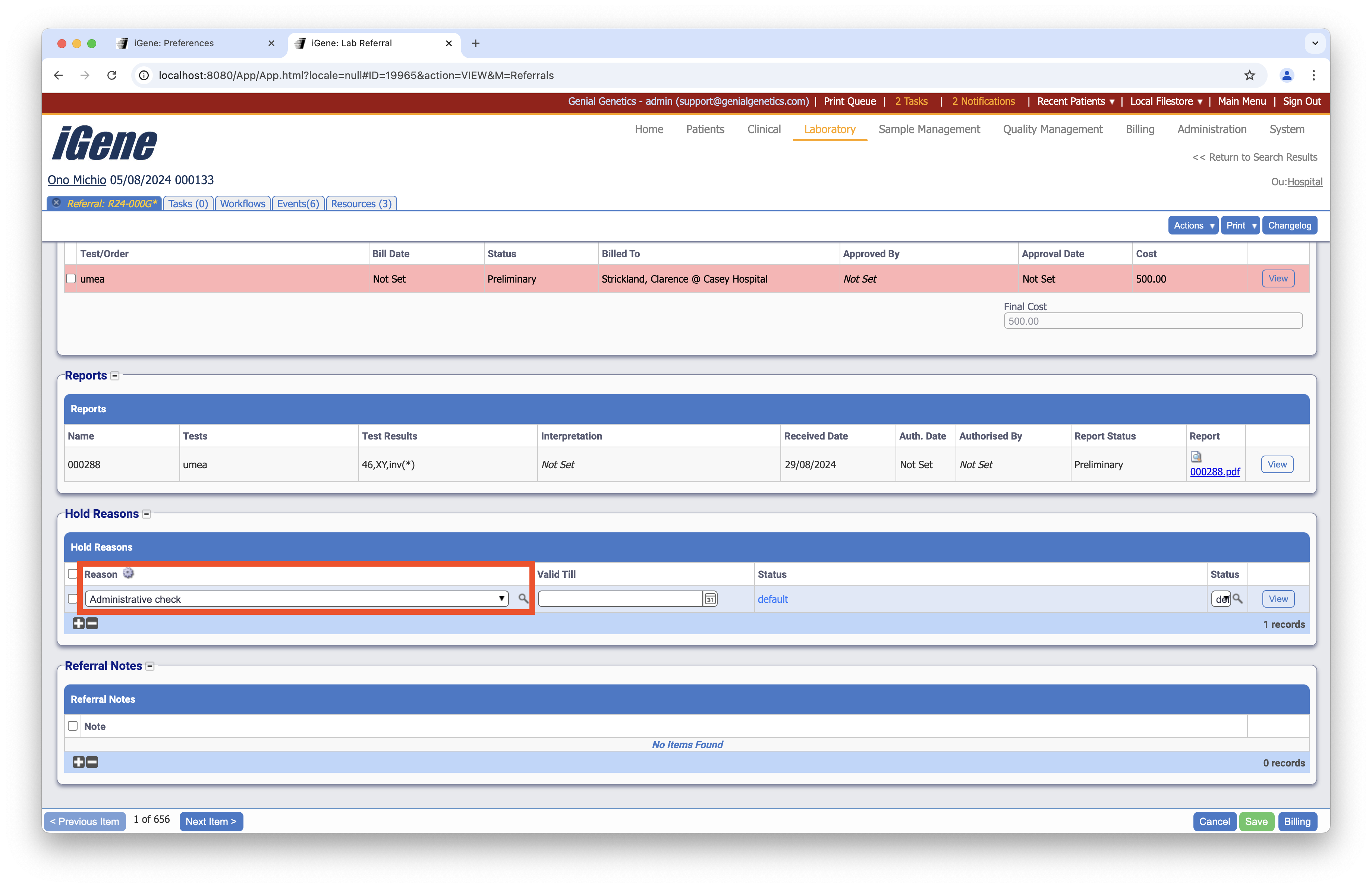
Task: Tick the umea test order checkbox
Action: pos(71,279)
